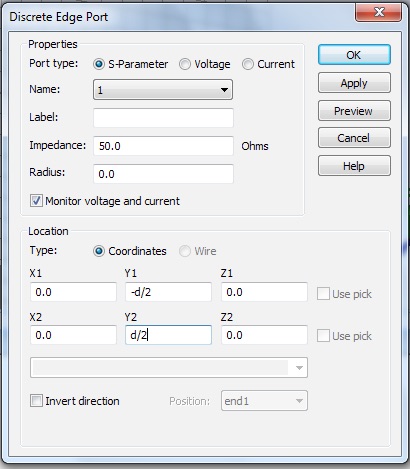Open the Name dropdown list

[x=163, y=90]
